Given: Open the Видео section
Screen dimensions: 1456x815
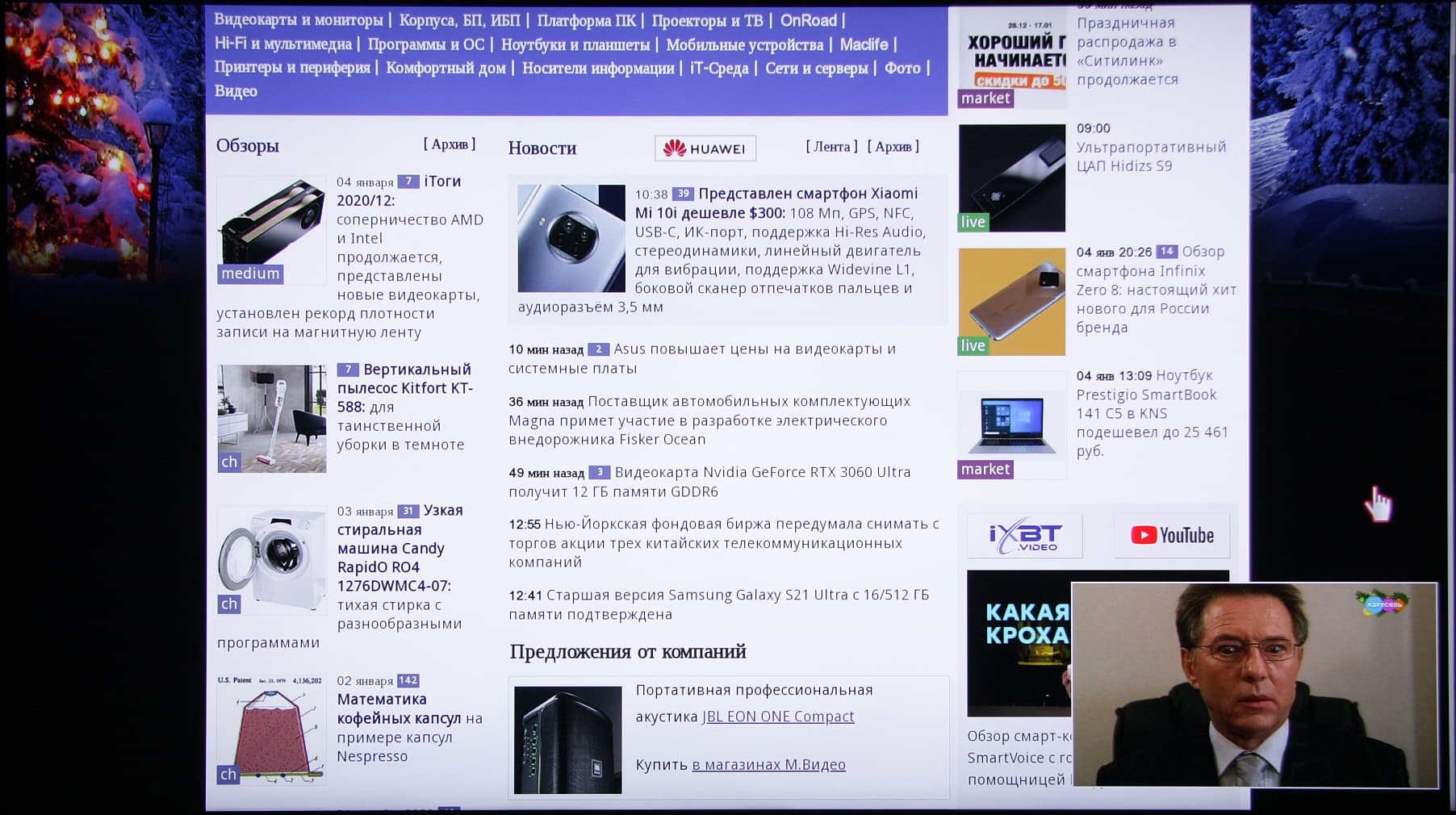Looking at the screenshot, I should (x=236, y=91).
